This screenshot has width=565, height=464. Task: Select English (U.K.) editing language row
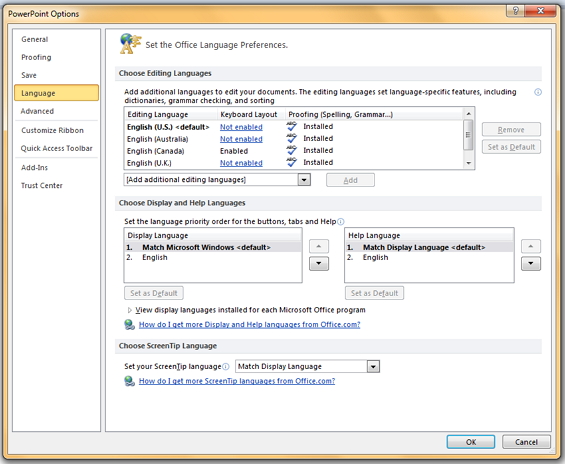click(293, 162)
